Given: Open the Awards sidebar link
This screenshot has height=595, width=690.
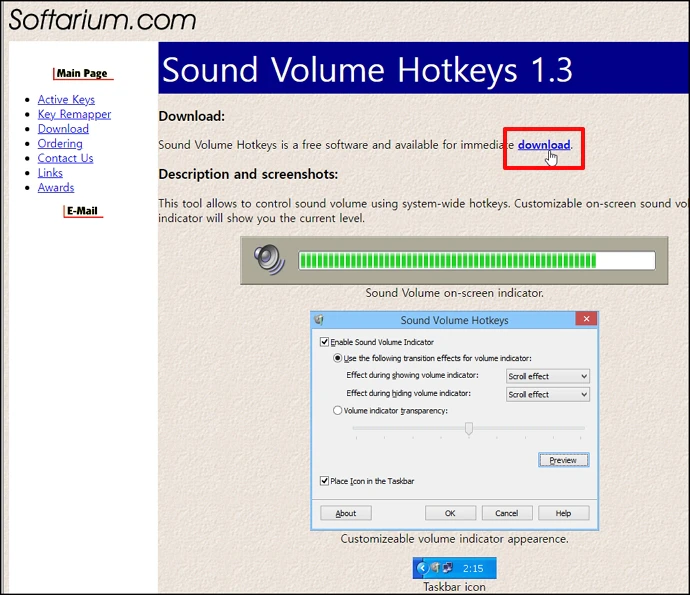Looking at the screenshot, I should click(x=56, y=187).
